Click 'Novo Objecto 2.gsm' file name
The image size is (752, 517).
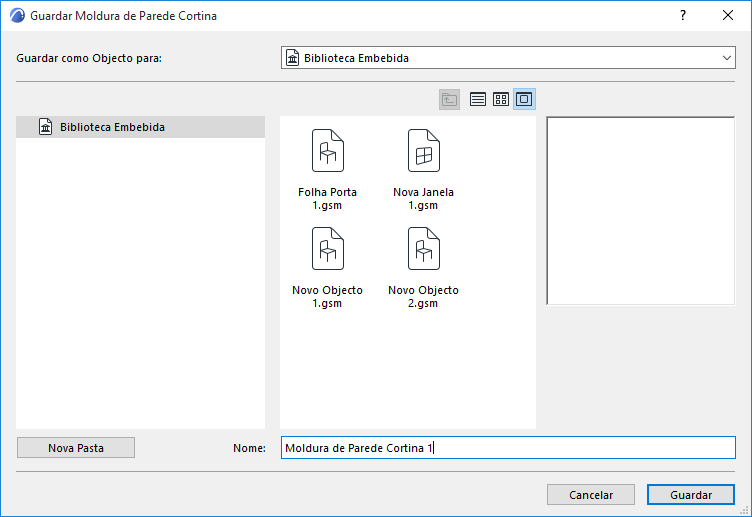coord(423,296)
